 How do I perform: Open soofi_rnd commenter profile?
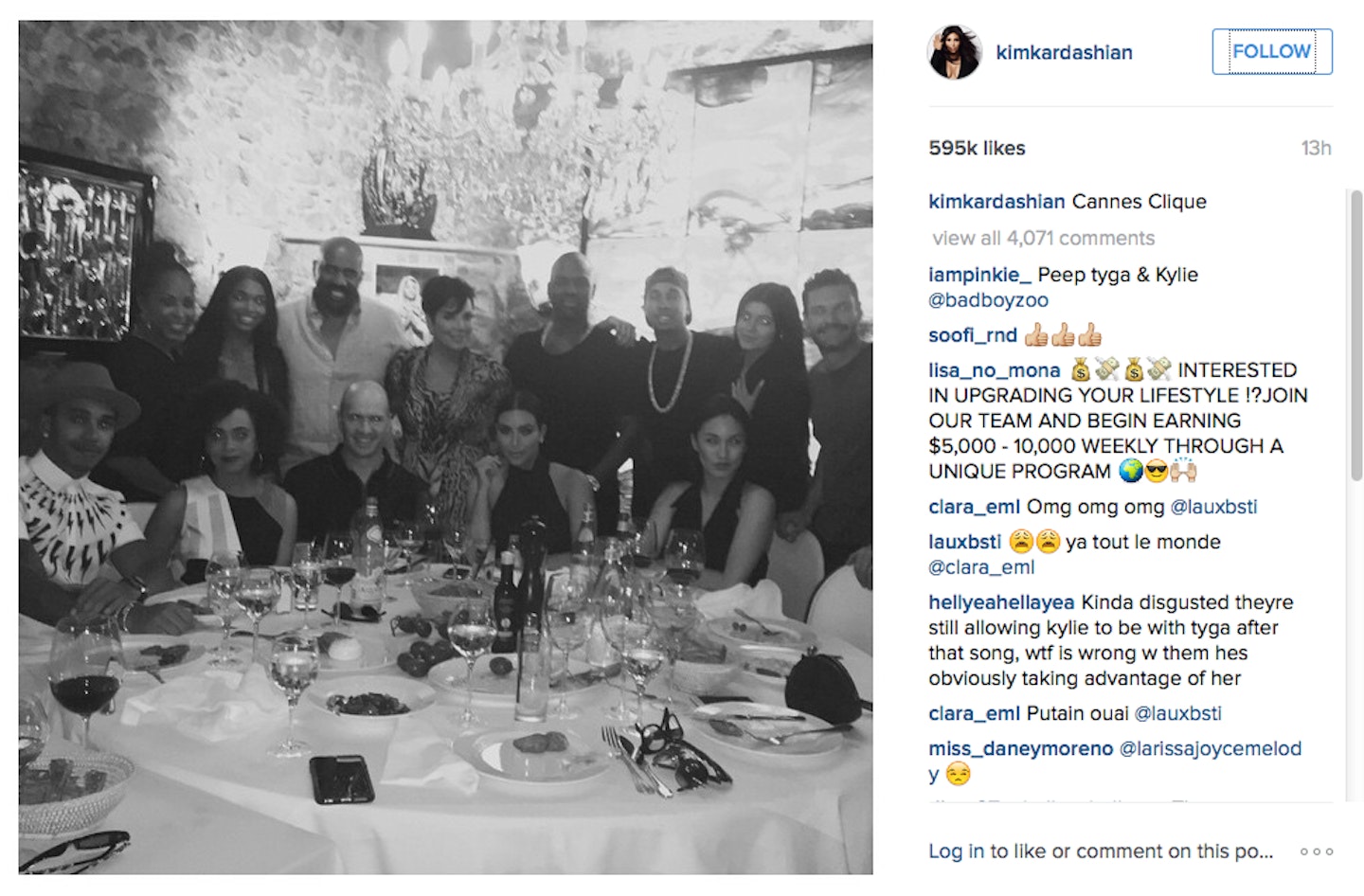(x=973, y=335)
